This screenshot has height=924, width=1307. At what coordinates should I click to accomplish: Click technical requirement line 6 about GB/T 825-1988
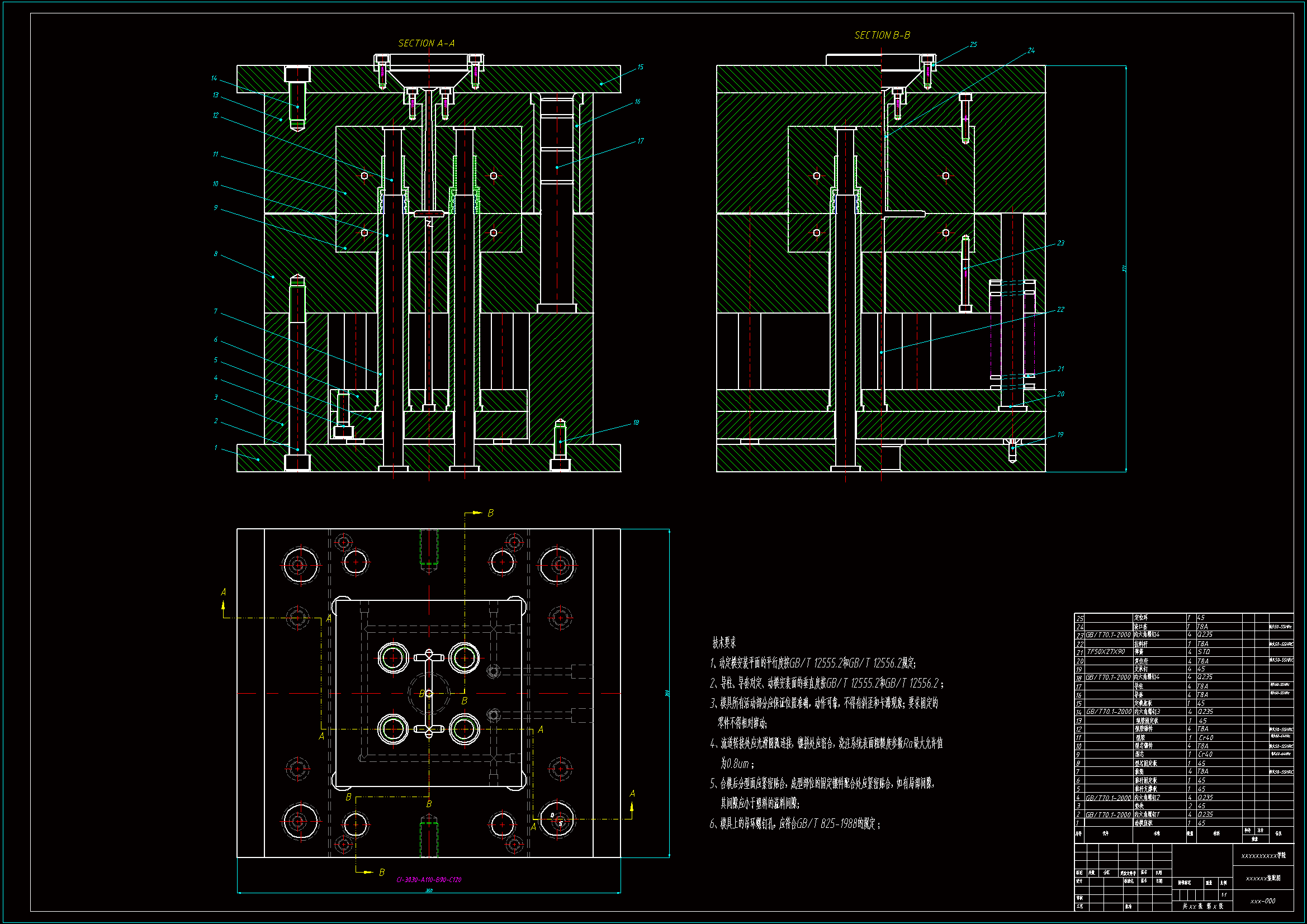[x=795, y=824]
